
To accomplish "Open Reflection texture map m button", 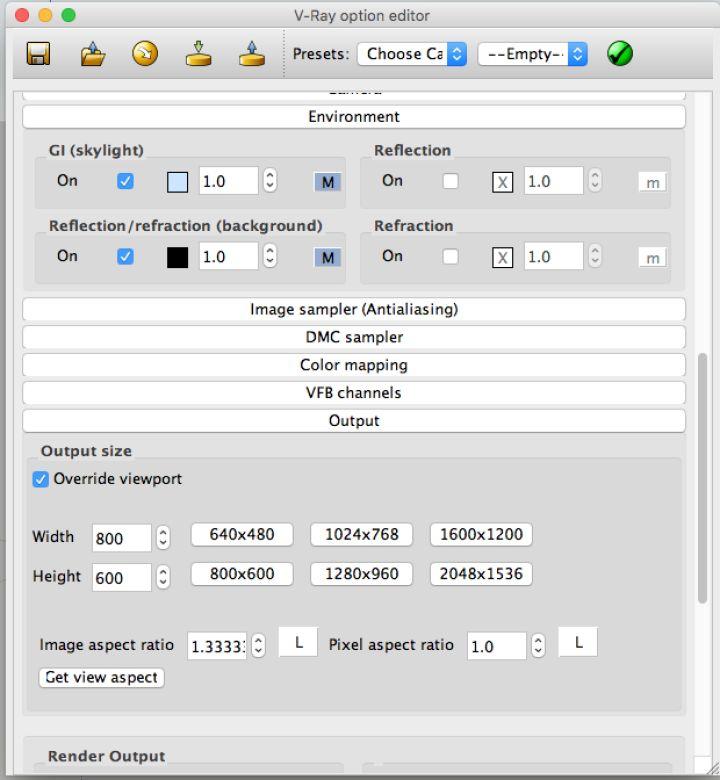I will [x=652, y=182].
